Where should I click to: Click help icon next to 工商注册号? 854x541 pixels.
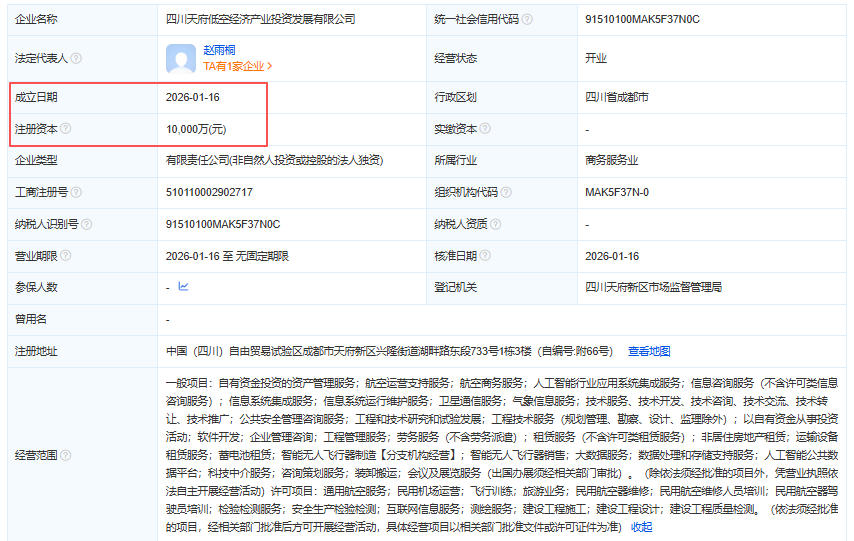(x=76, y=192)
